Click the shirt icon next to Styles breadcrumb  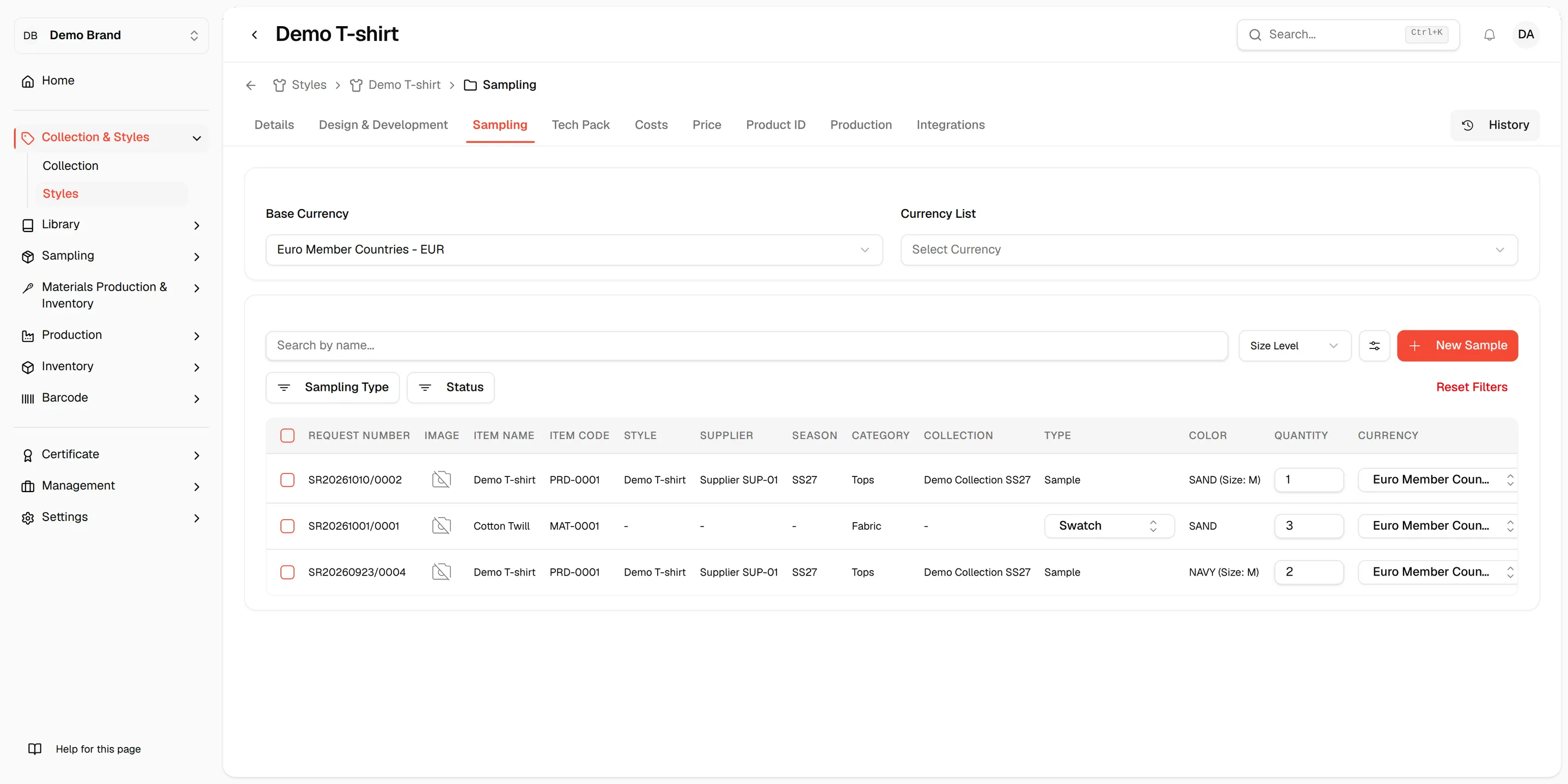279,85
